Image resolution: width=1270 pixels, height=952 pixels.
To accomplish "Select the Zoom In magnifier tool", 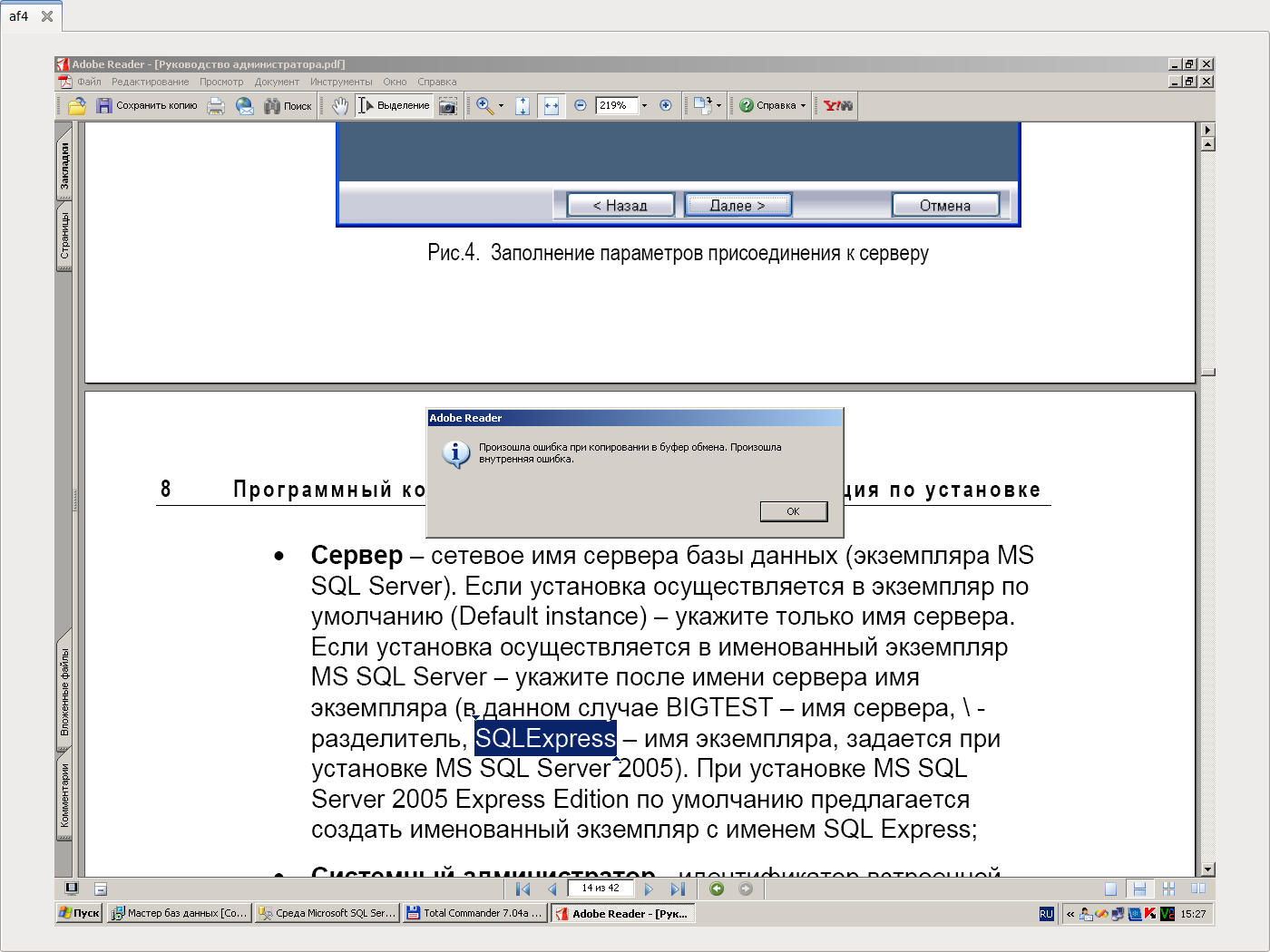I will click(485, 106).
